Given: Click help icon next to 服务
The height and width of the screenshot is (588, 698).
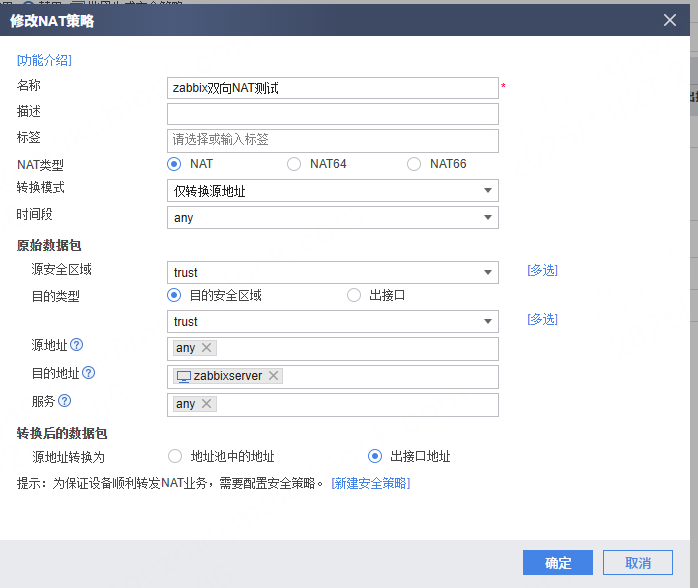Looking at the screenshot, I should tap(65, 401).
